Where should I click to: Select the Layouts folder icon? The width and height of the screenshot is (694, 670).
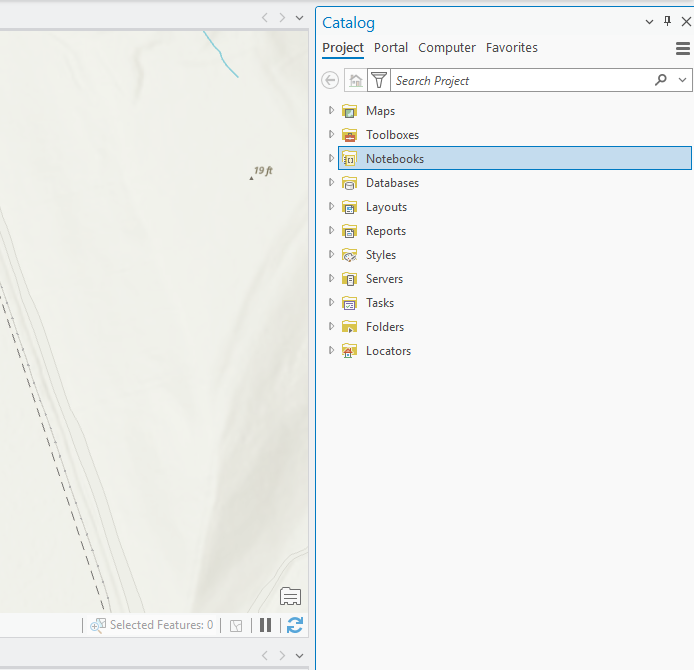(350, 207)
